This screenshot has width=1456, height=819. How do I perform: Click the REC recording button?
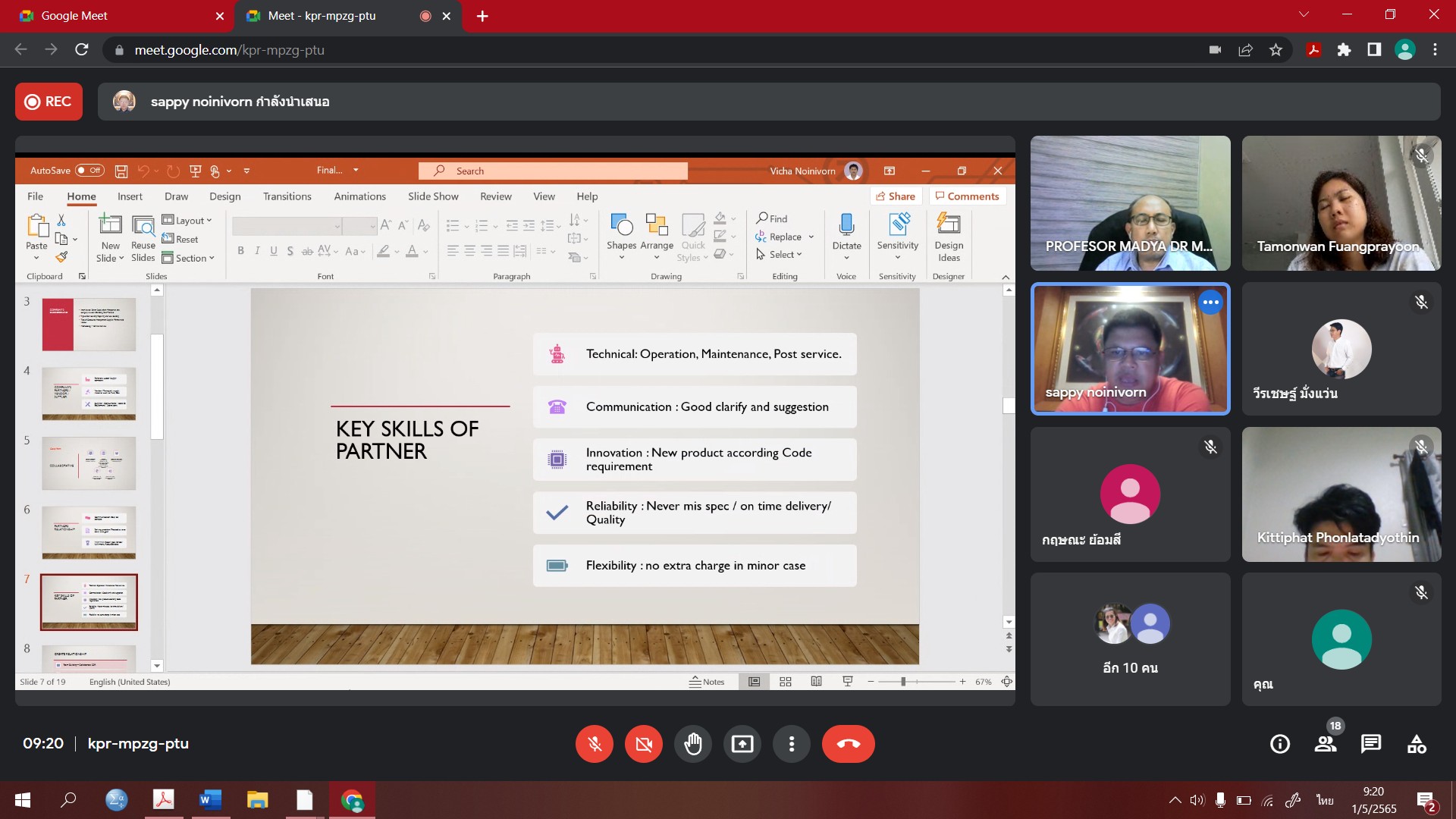(x=49, y=102)
